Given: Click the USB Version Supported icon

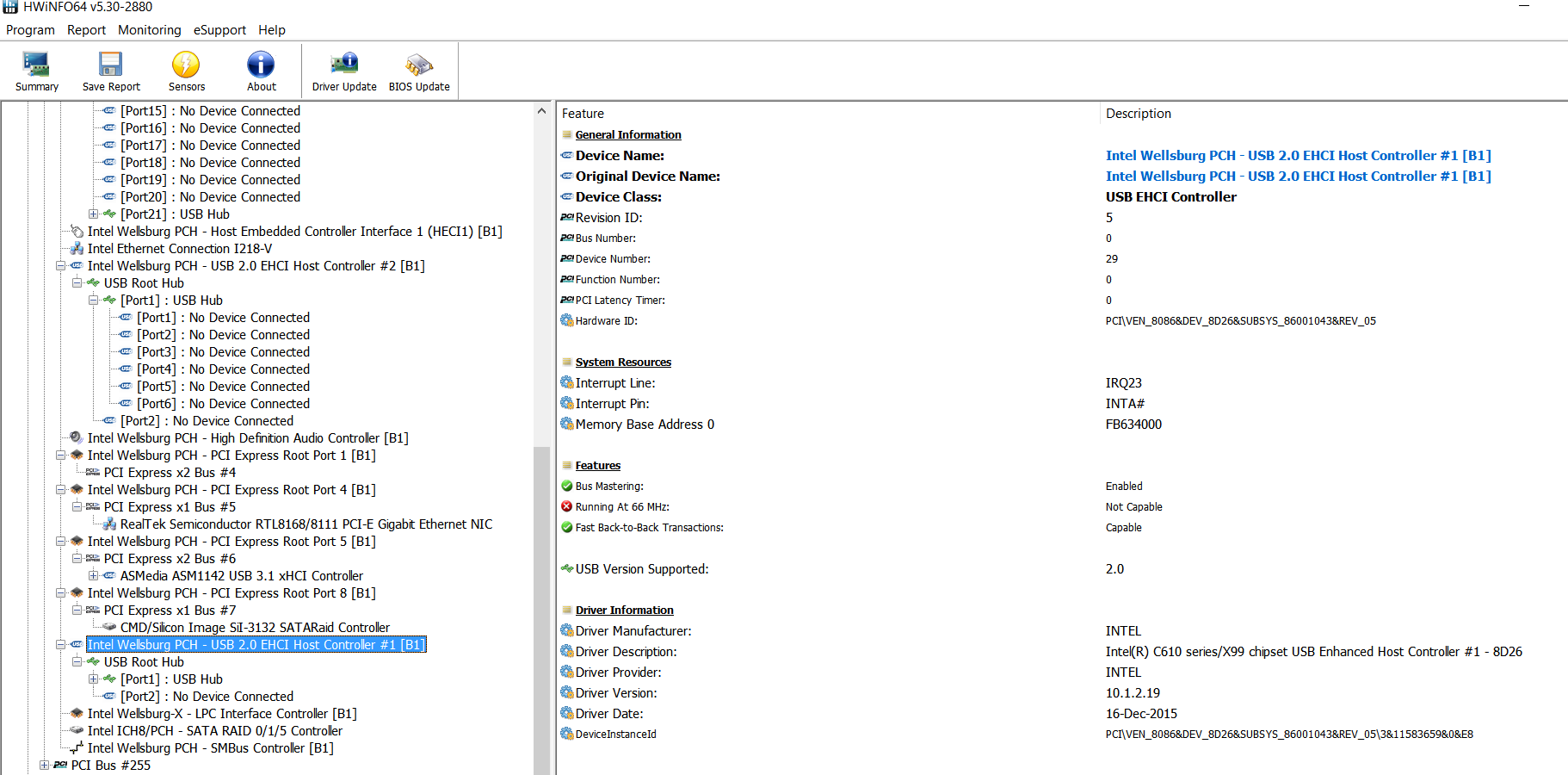Looking at the screenshot, I should click(567, 569).
